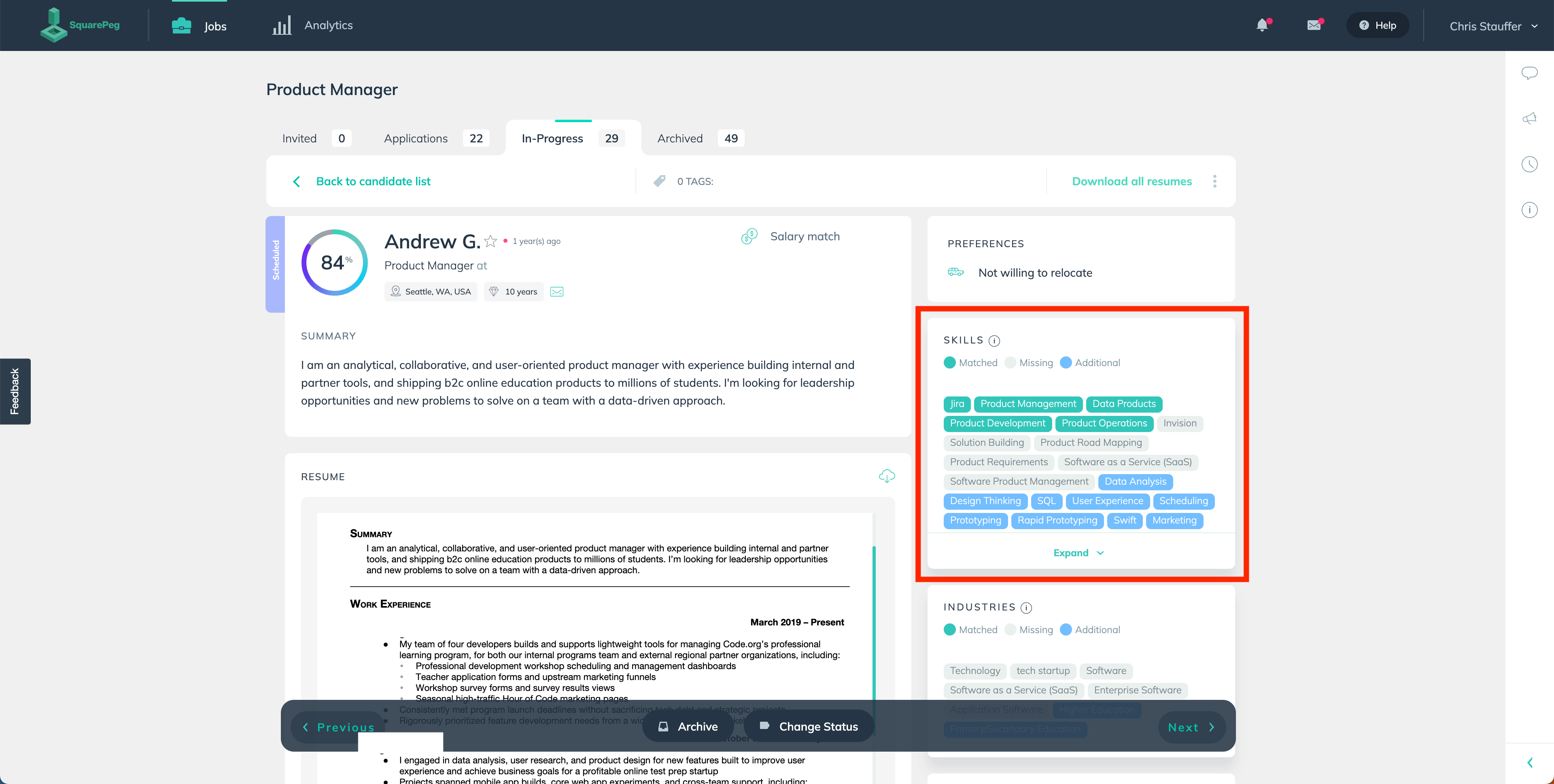This screenshot has width=1554, height=784.
Task: Star candidate Andrew G.
Action: (490, 241)
